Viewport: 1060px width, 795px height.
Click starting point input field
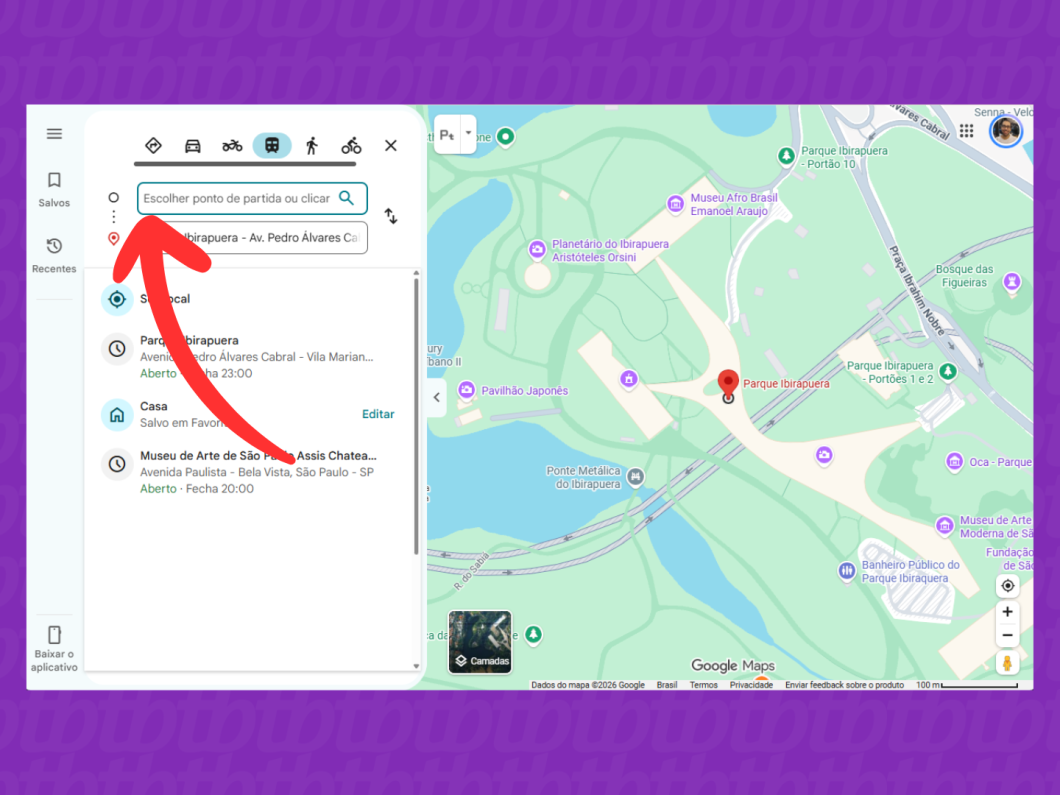click(x=252, y=198)
